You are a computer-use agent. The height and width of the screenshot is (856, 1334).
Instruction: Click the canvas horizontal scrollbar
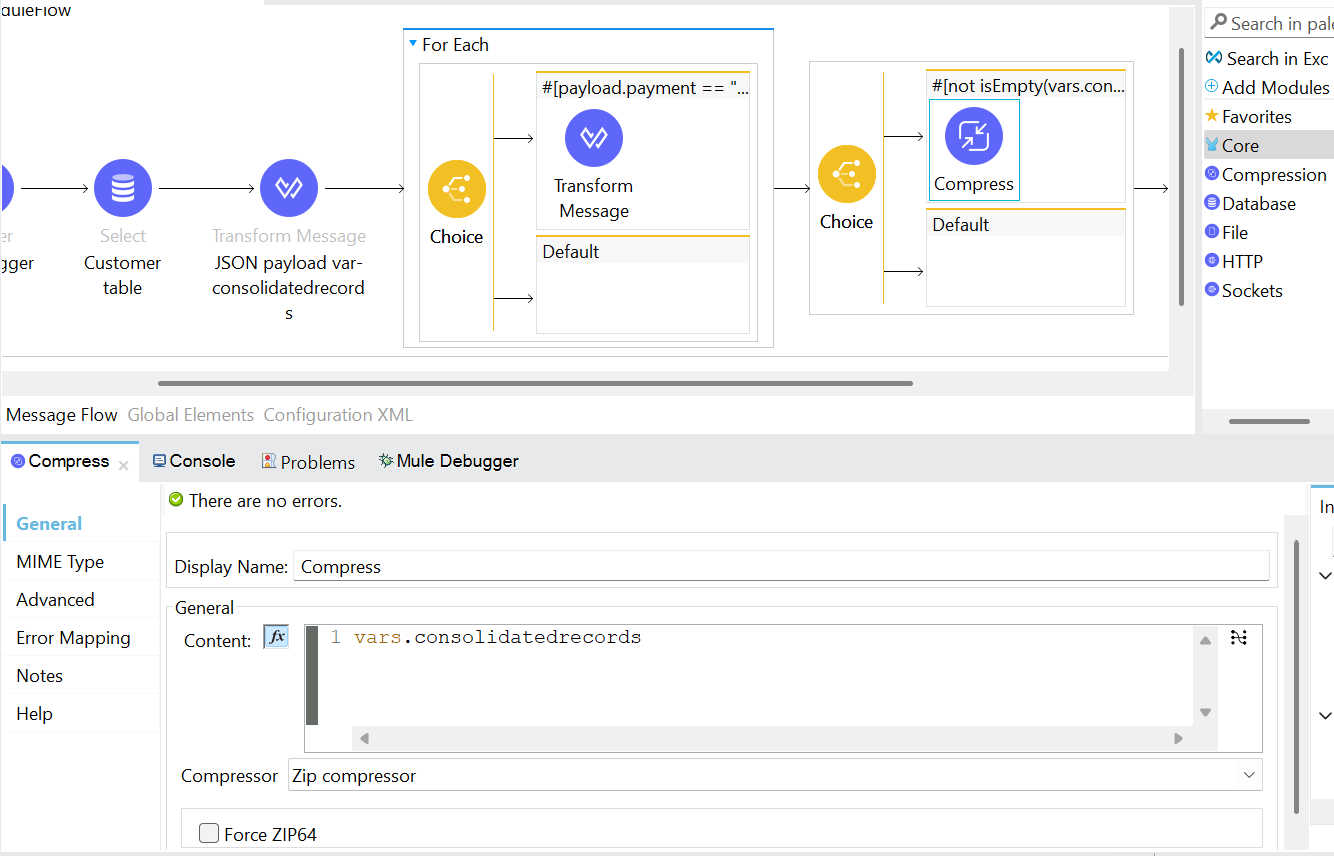535,383
